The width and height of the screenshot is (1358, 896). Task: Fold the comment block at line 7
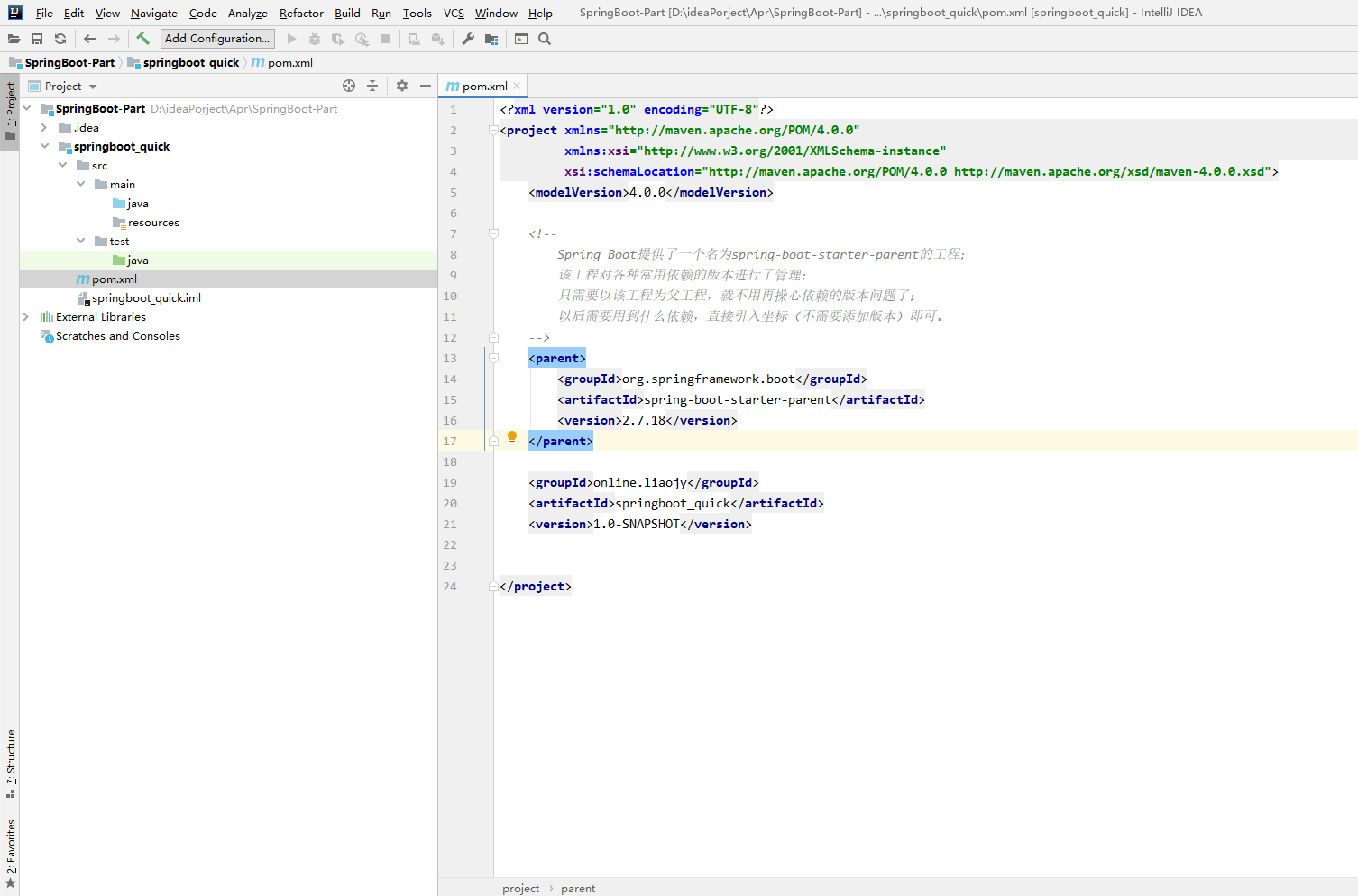coord(493,233)
